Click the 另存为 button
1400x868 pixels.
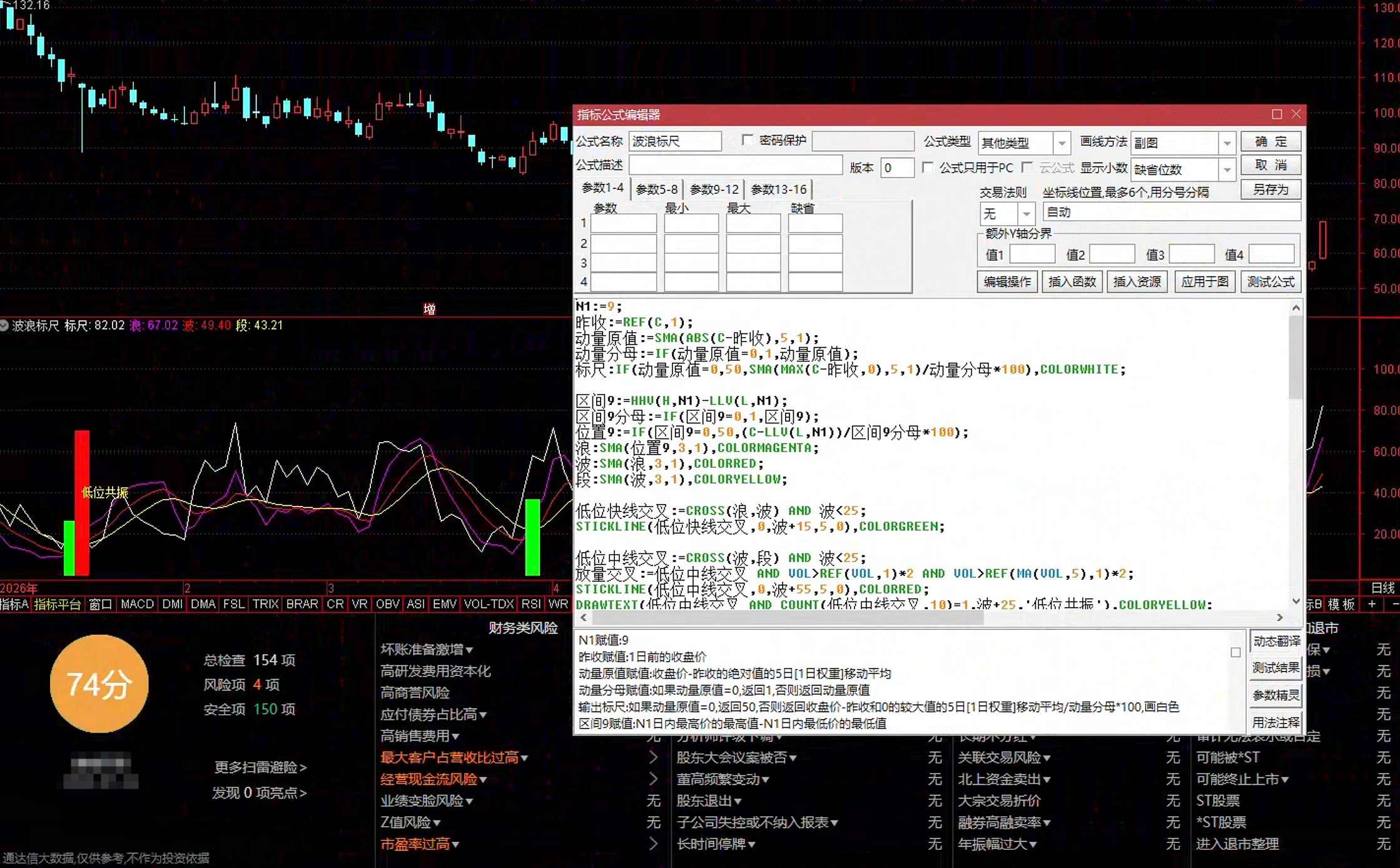[1271, 189]
